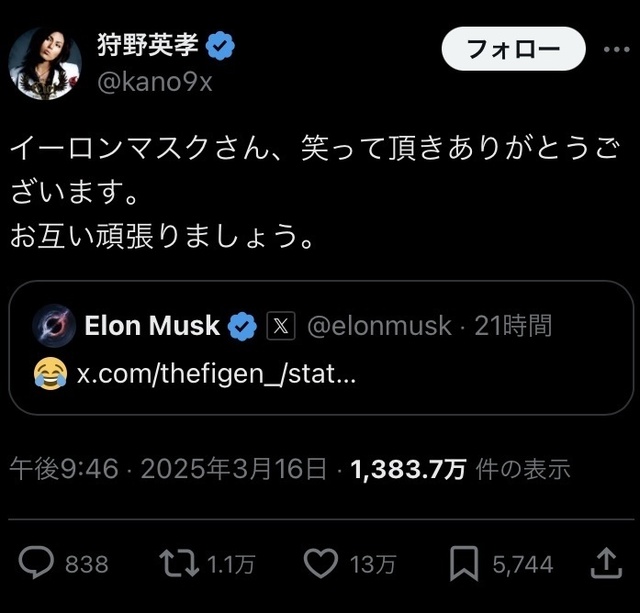640x613 pixels.
Task: Repost the tweet via retweet icon
Action: click(179, 564)
